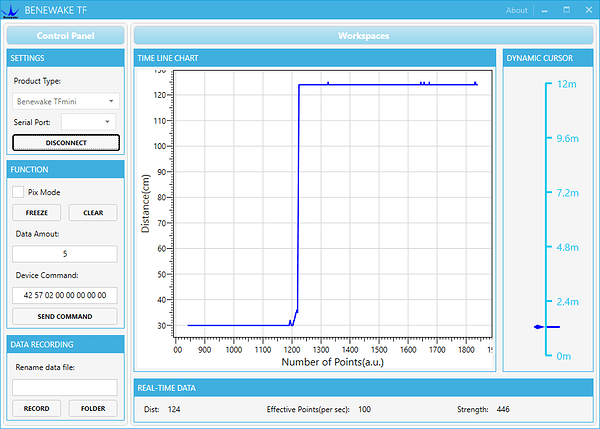600x429 pixels.
Task: Expand the Serial Port dropdown
Action: click(88, 122)
